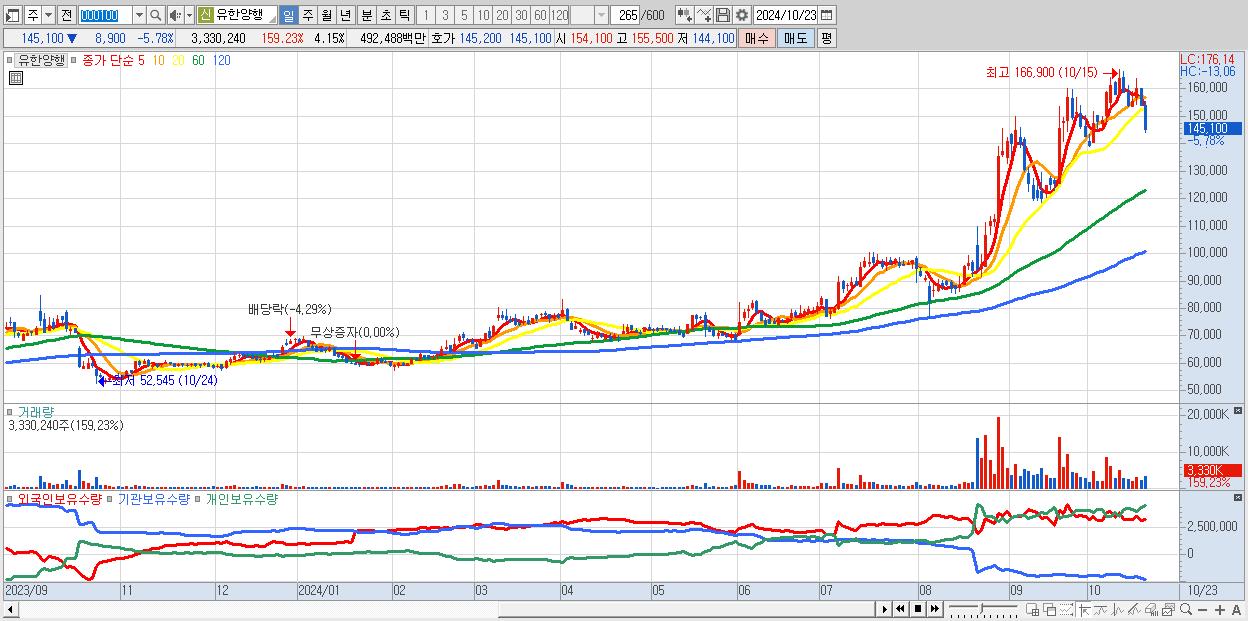Expand the speaker options dropdown

[x=188, y=15]
